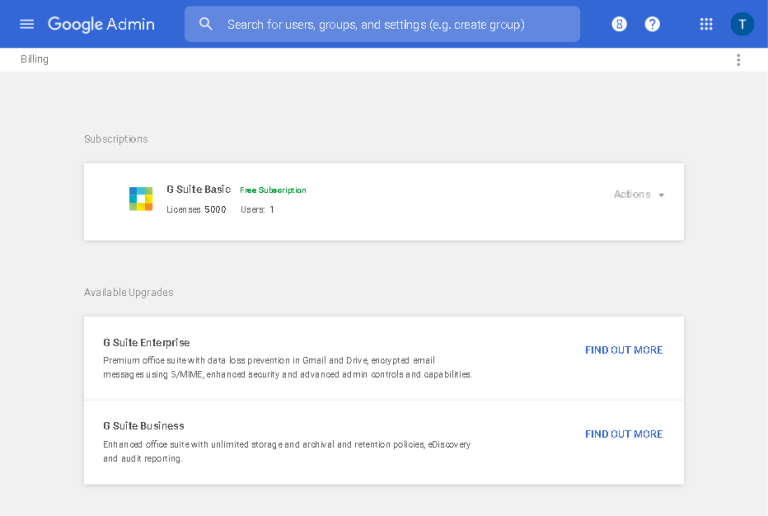Expand the Actions dropdown

(x=639, y=194)
